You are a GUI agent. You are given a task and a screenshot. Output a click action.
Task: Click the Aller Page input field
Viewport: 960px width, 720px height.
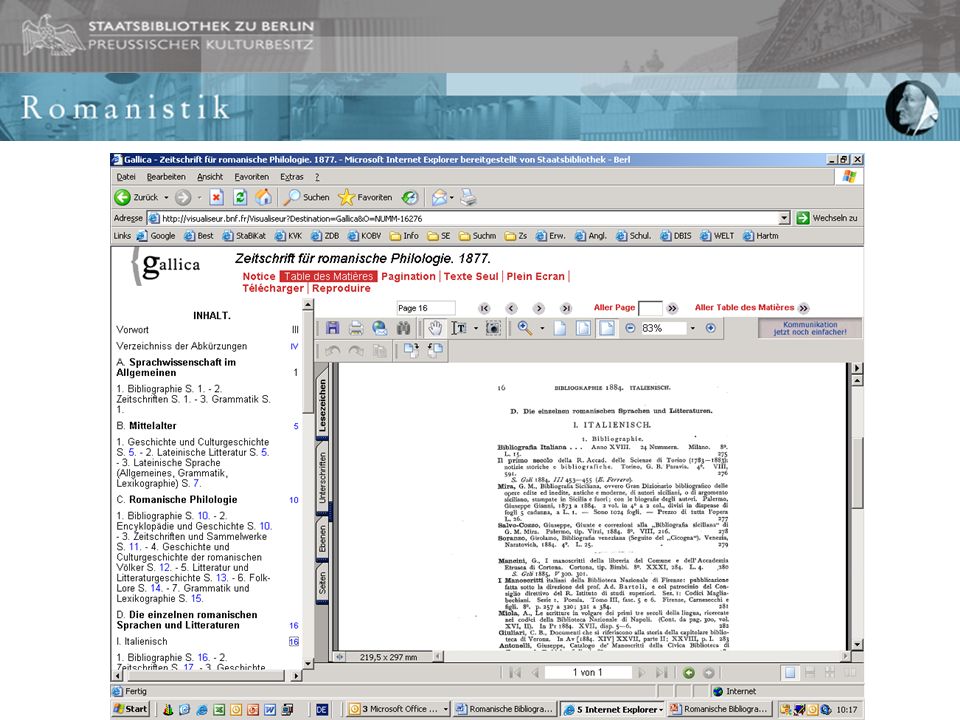(x=650, y=308)
